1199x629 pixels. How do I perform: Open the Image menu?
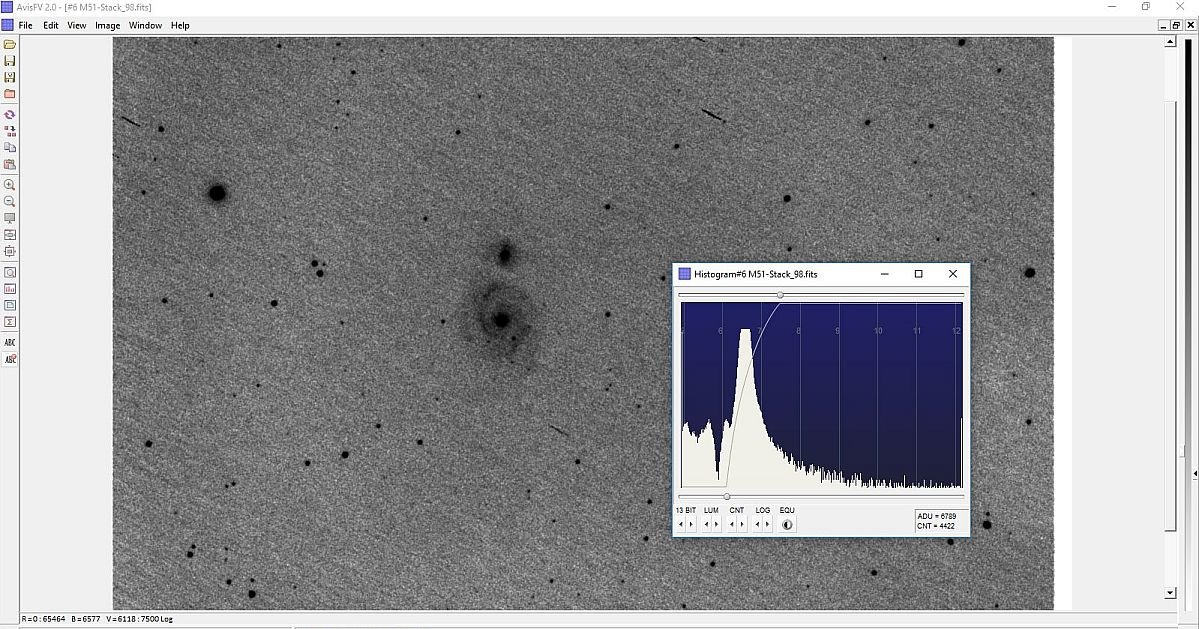pos(107,25)
